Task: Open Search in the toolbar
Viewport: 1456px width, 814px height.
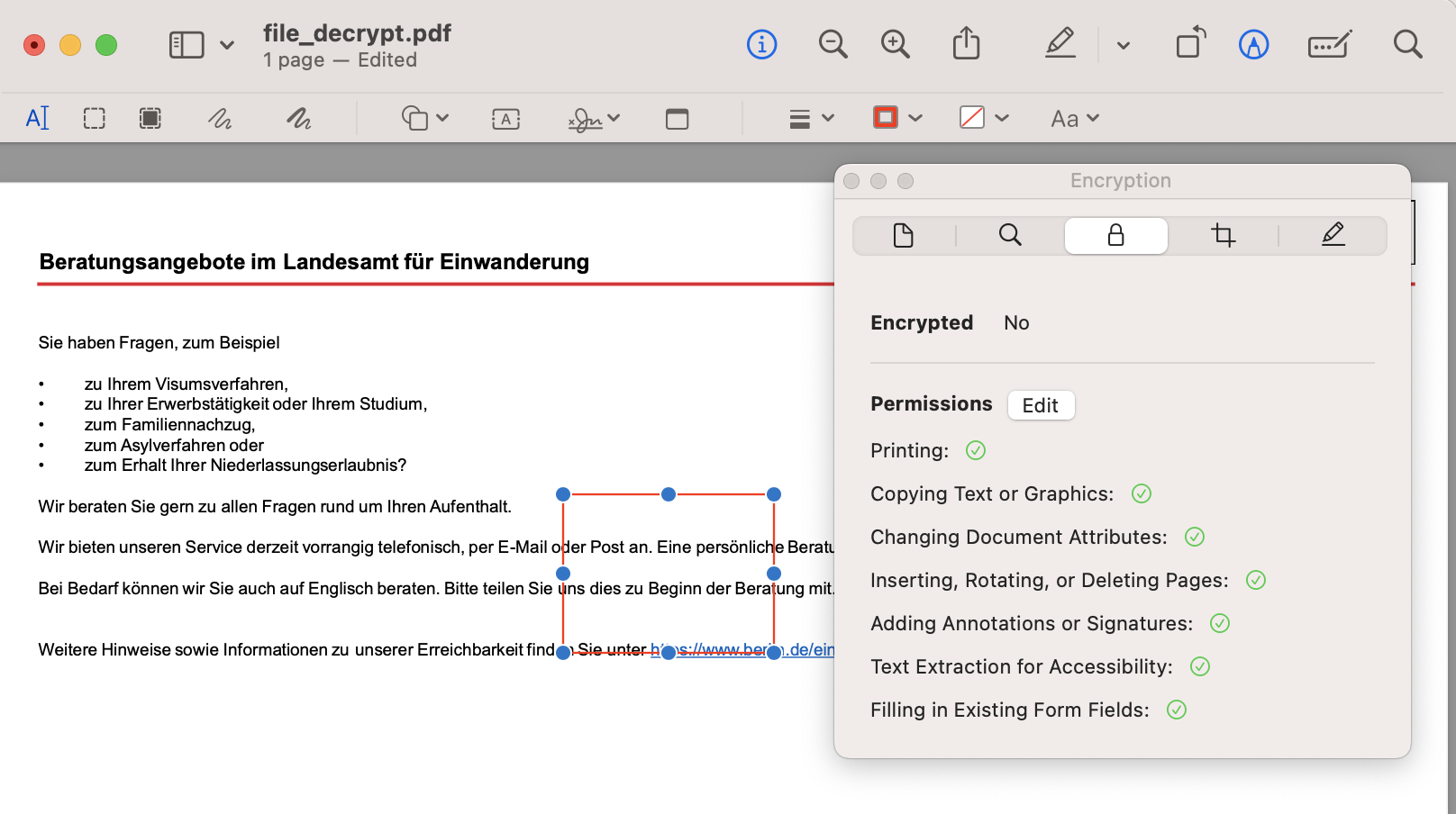Action: coord(1407,44)
